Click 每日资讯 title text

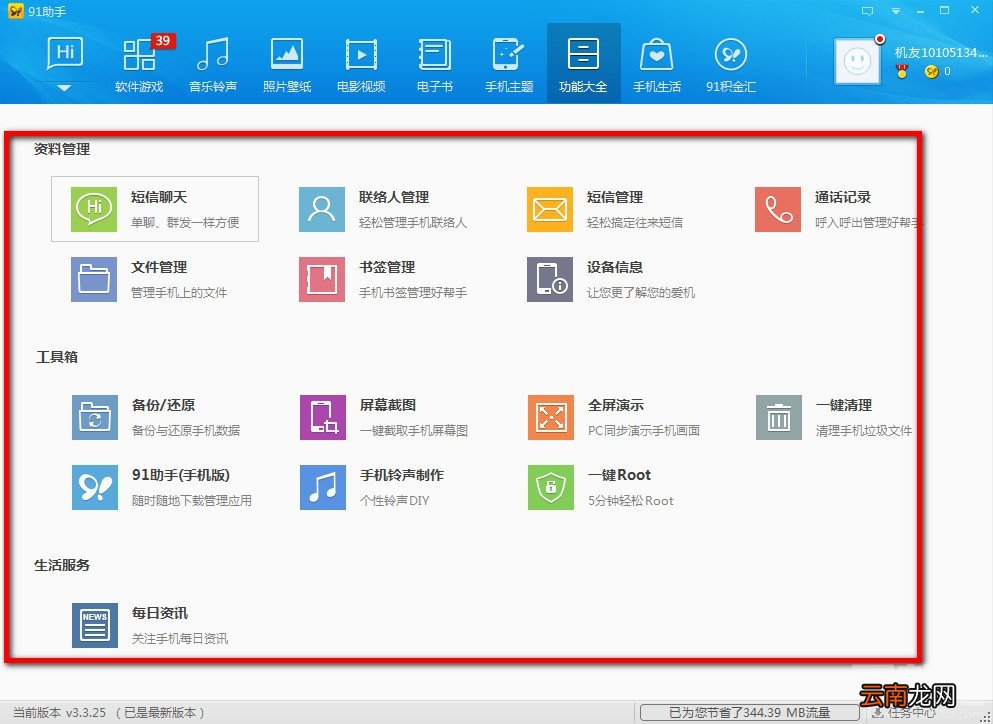pos(160,613)
